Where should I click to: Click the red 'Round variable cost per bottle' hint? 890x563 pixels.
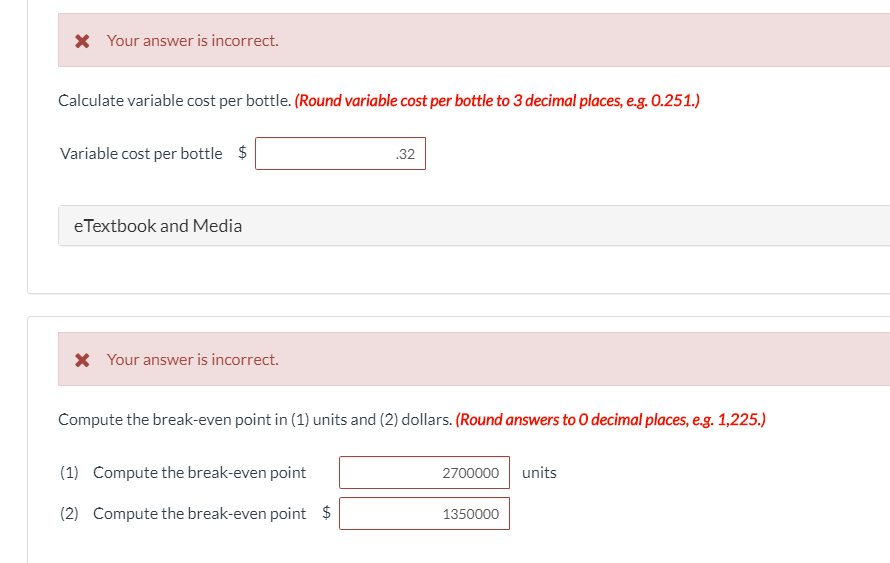click(497, 100)
